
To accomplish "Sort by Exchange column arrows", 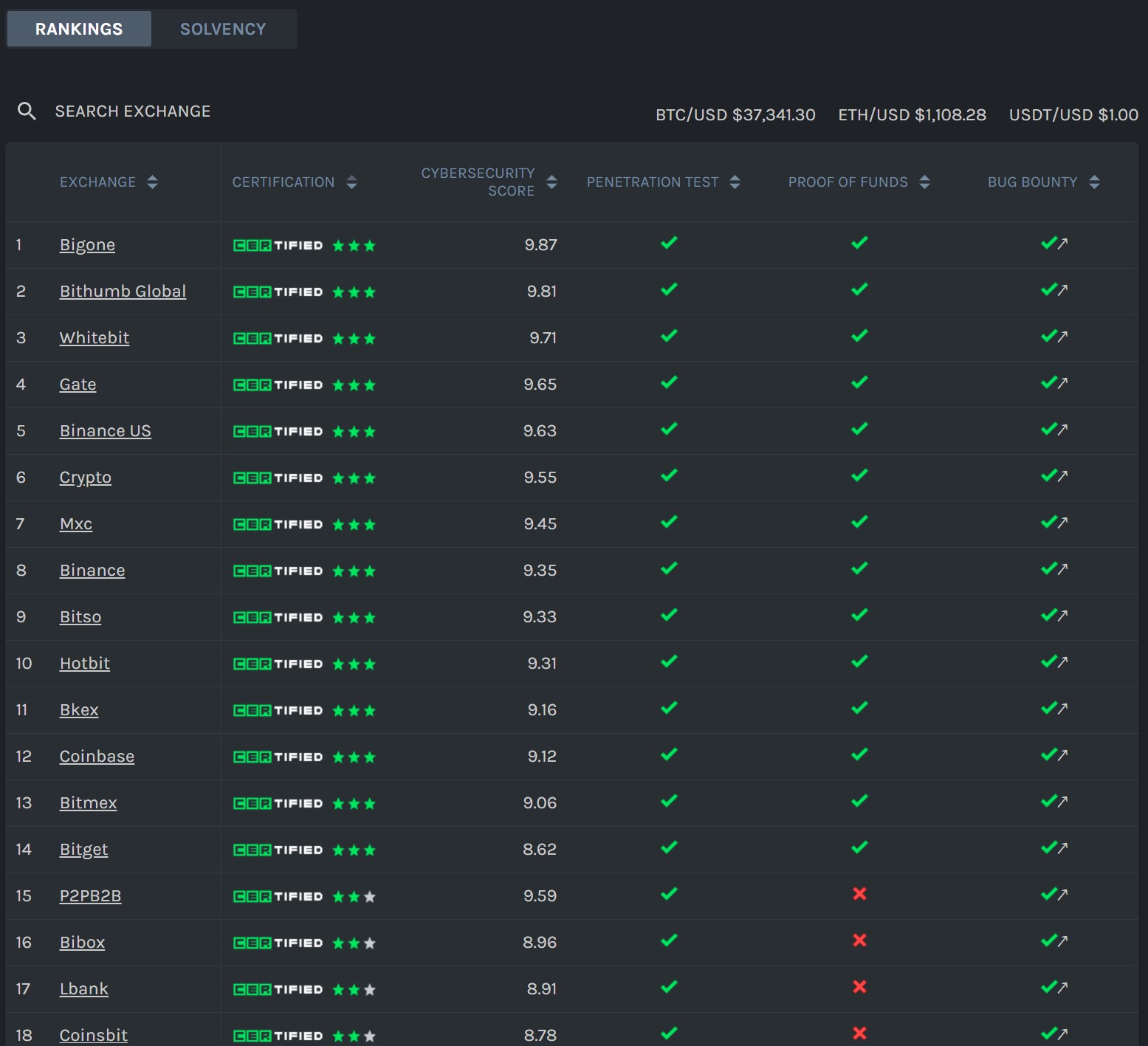I will click(152, 182).
